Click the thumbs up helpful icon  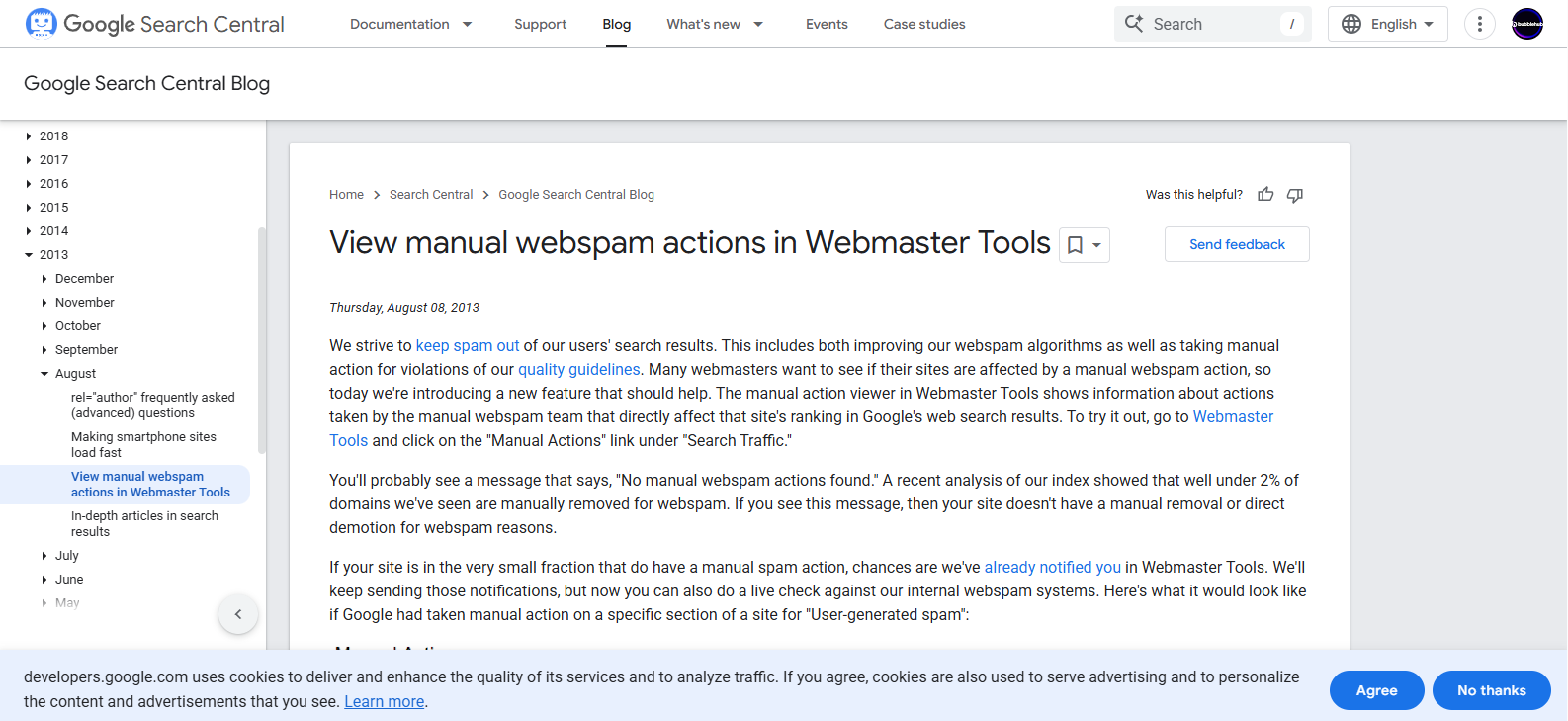1265,195
